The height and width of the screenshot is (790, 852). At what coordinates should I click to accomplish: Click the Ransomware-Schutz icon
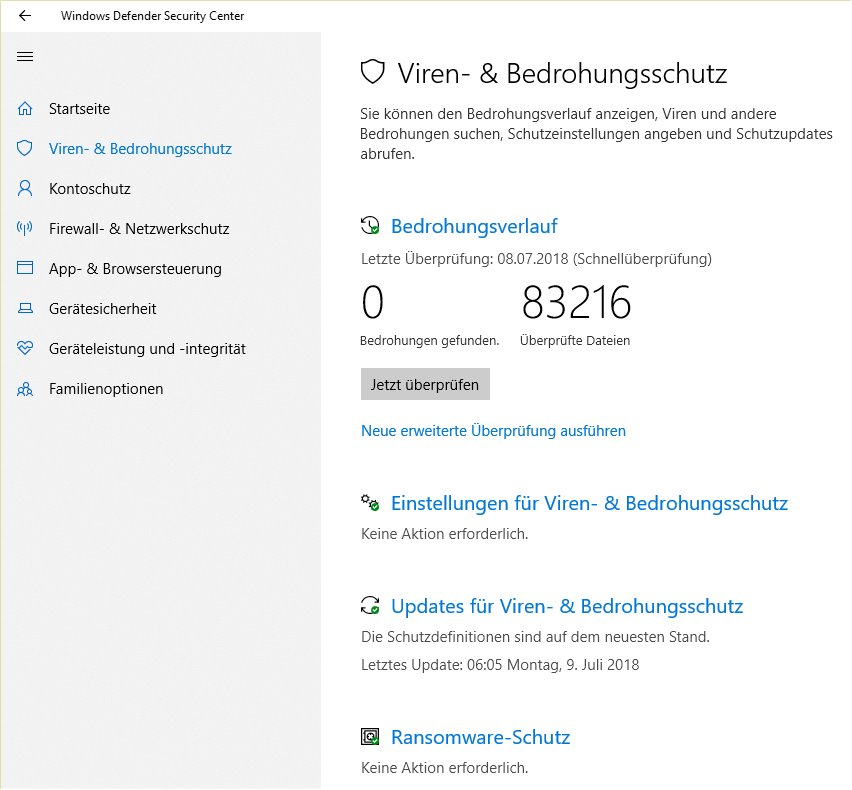coord(371,737)
